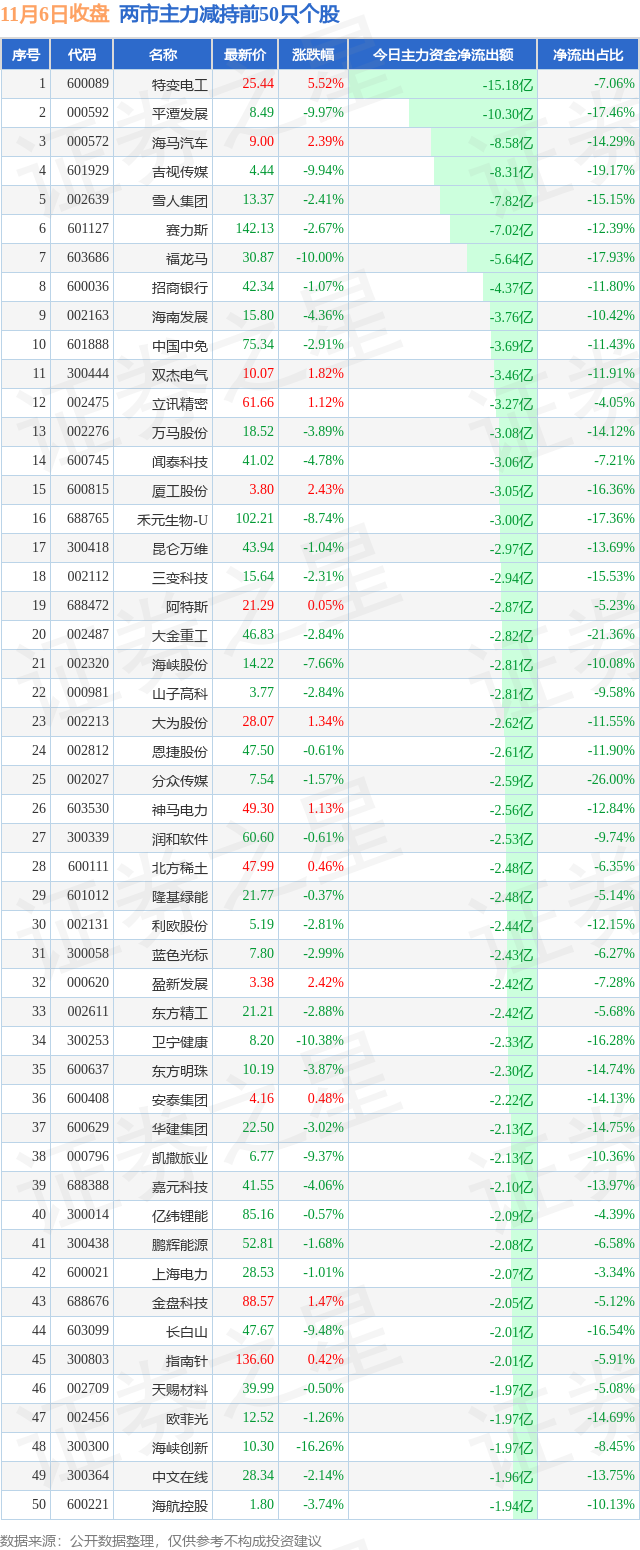Click stock name 上海电力
Viewport: 640px width, 1550px height.
180,1273
